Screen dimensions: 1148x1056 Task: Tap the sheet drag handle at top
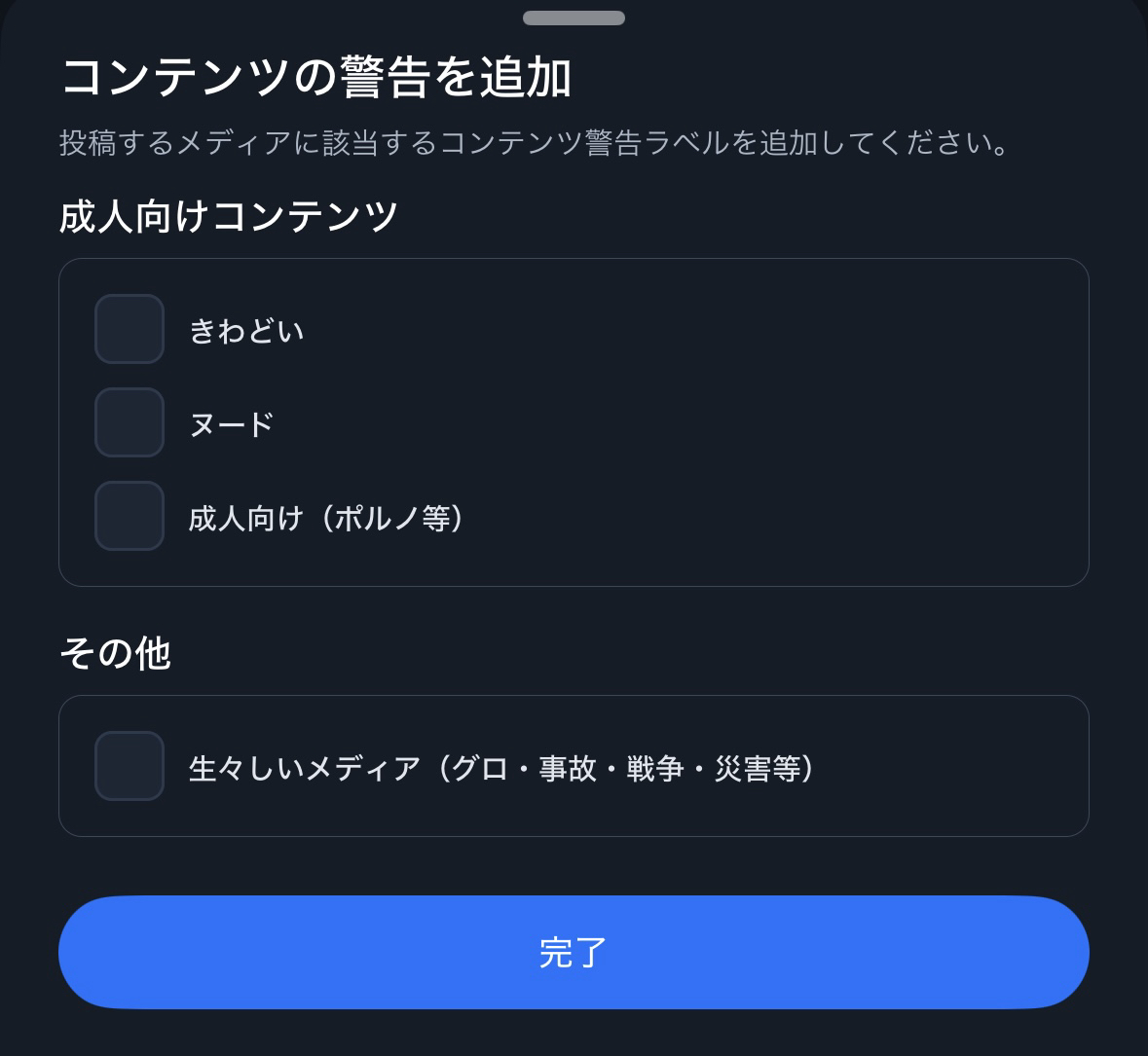[574, 18]
